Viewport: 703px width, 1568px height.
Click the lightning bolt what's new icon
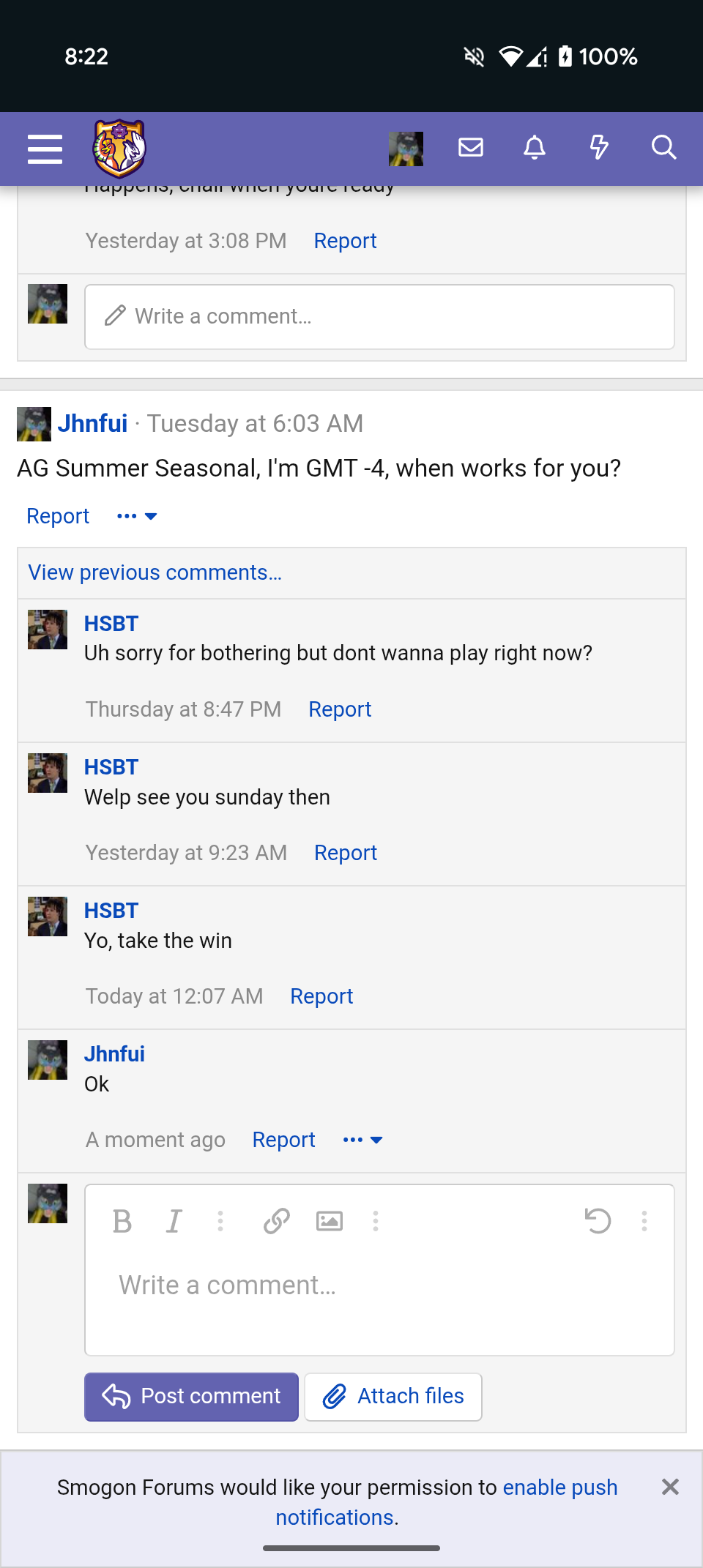pyautogui.click(x=599, y=148)
